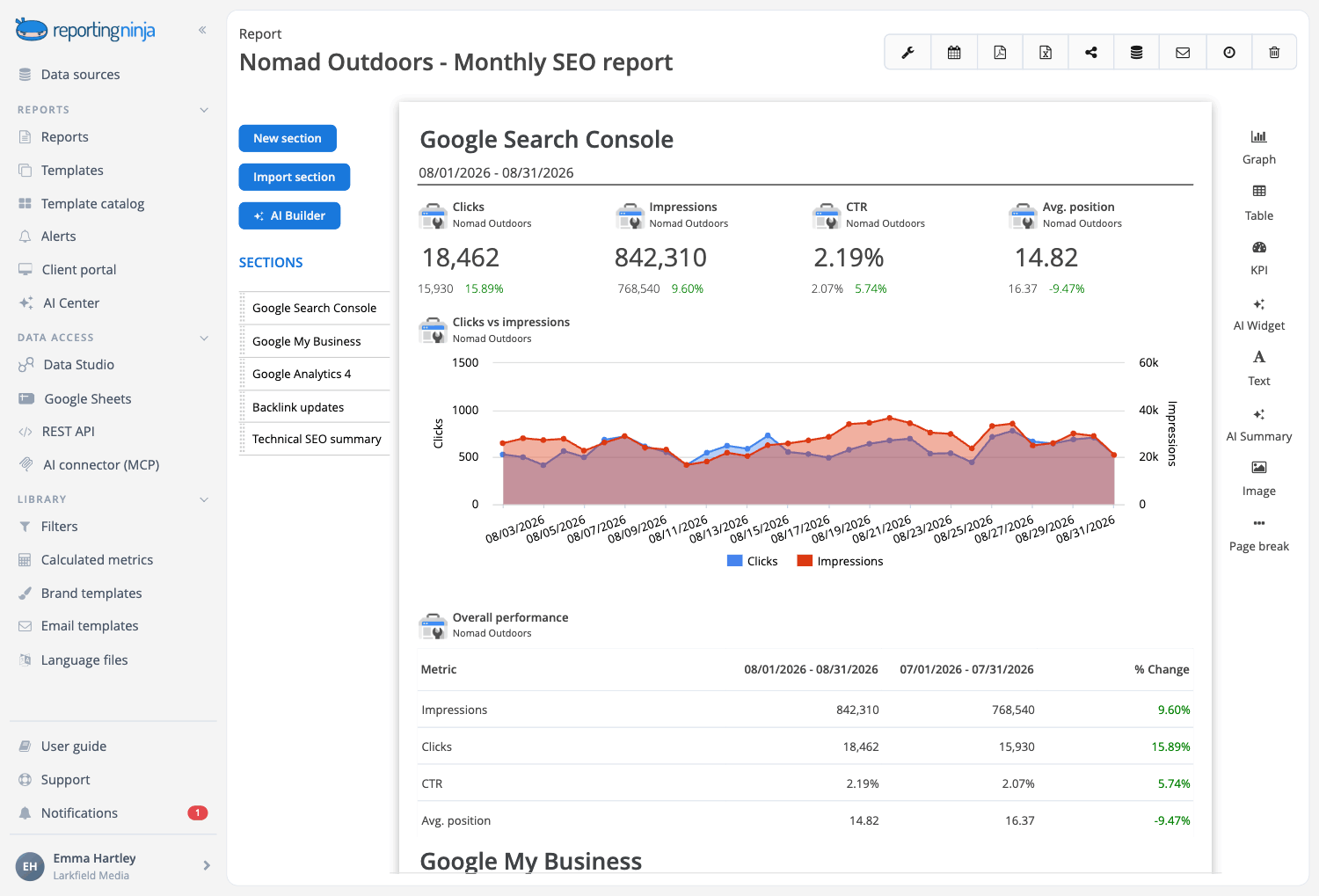The height and width of the screenshot is (896, 1319).
Task: Export report to Excel icon
Action: [x=1046, y=53]
